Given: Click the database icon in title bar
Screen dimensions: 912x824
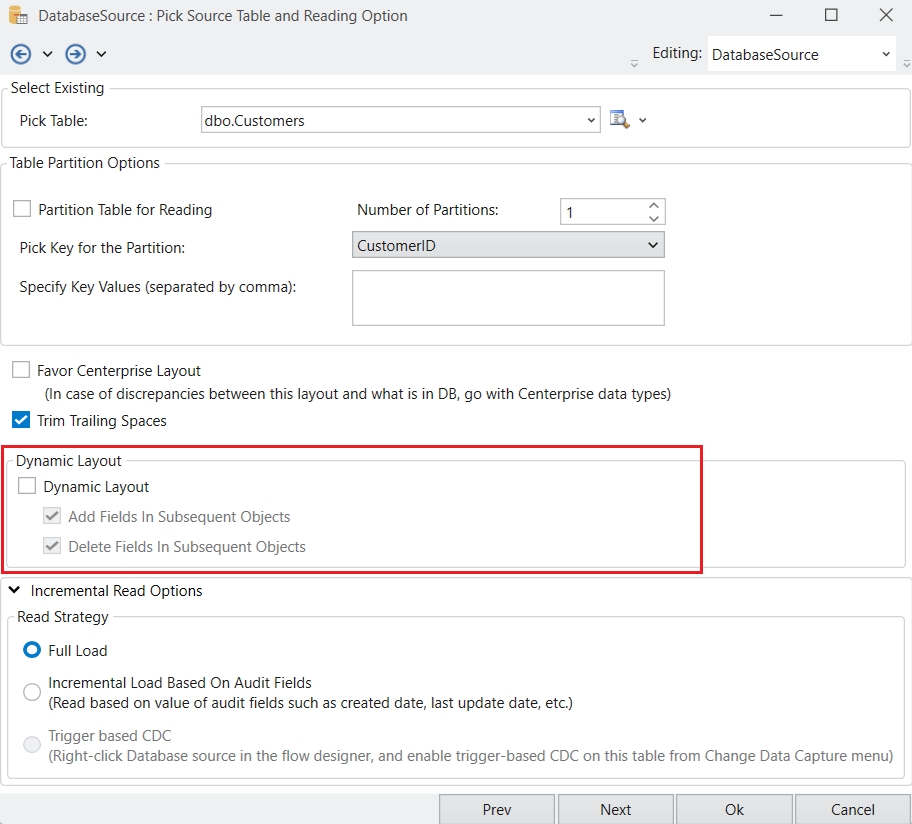Looking at the screenshot, I should [x=18, y=16].
